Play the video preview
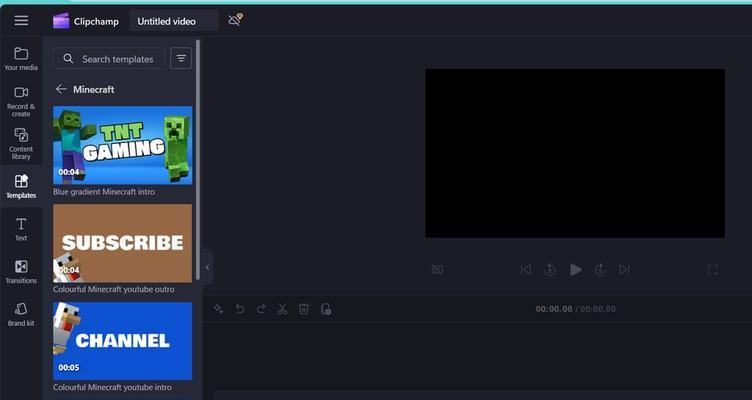The height and width of the screenshot is (400, 752). (x=576, y=270)
